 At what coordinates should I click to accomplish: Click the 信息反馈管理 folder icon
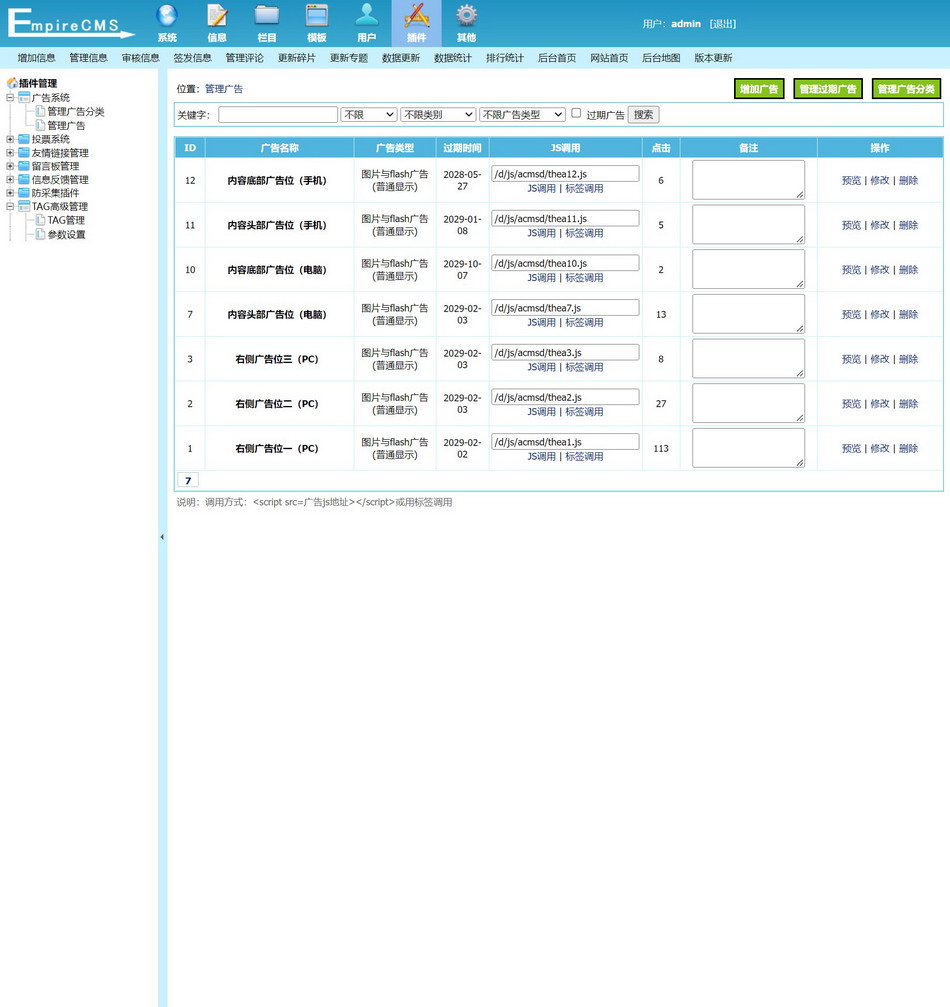tap(24, 179)
